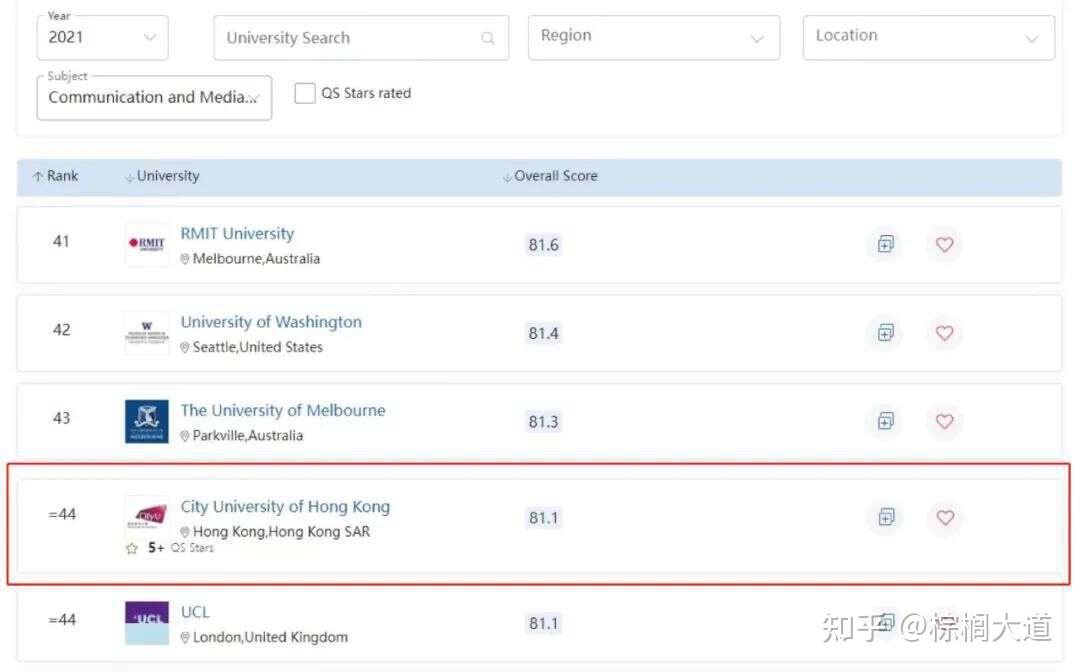Viewport: 1080px width, 672px height.
Task: Add RMIT University to compare
Action: pyautogui.click(x=885, y=244)
